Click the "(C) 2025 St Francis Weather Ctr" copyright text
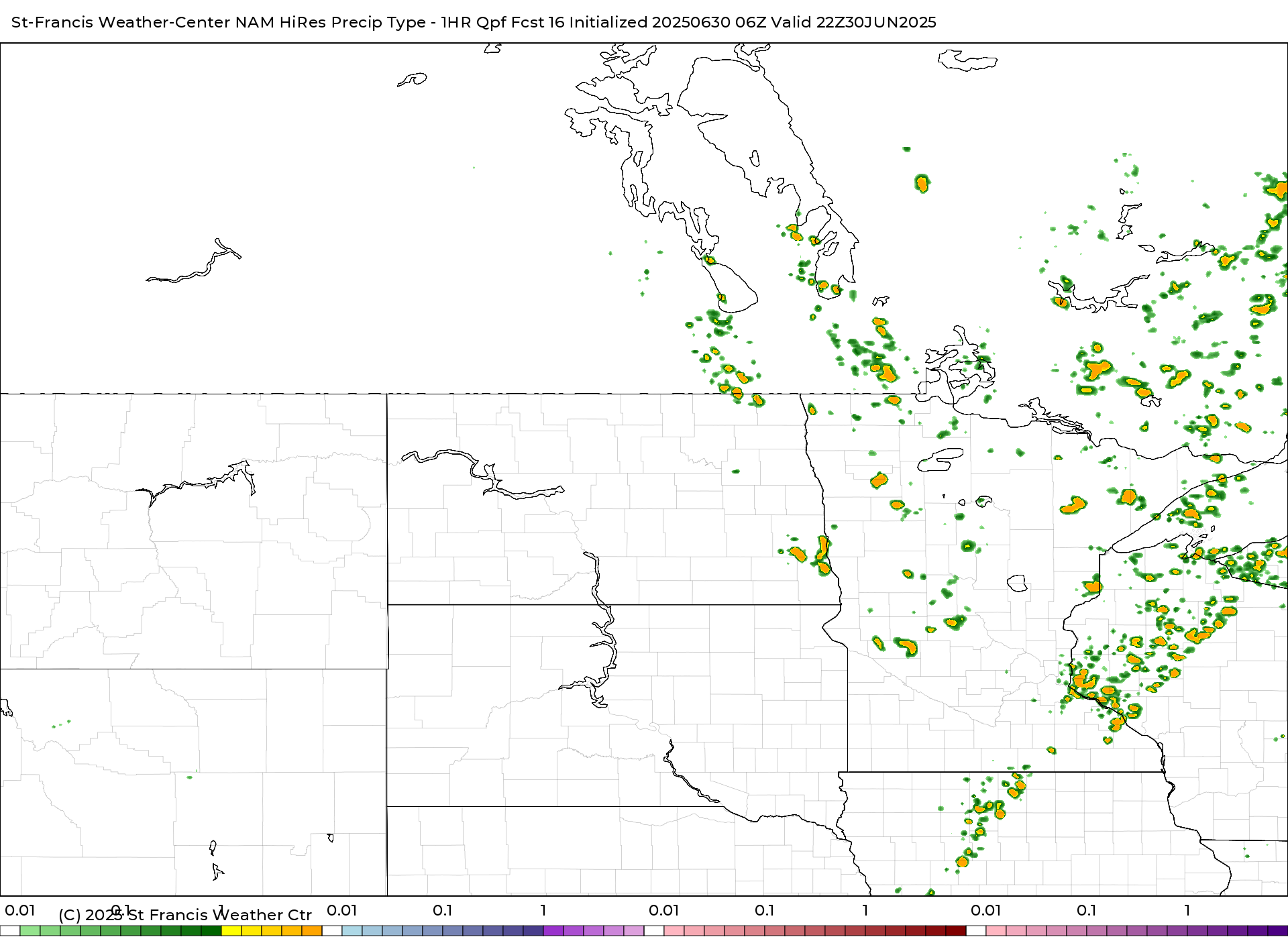The image size is (1288, 939). click(x=185, y=915)
